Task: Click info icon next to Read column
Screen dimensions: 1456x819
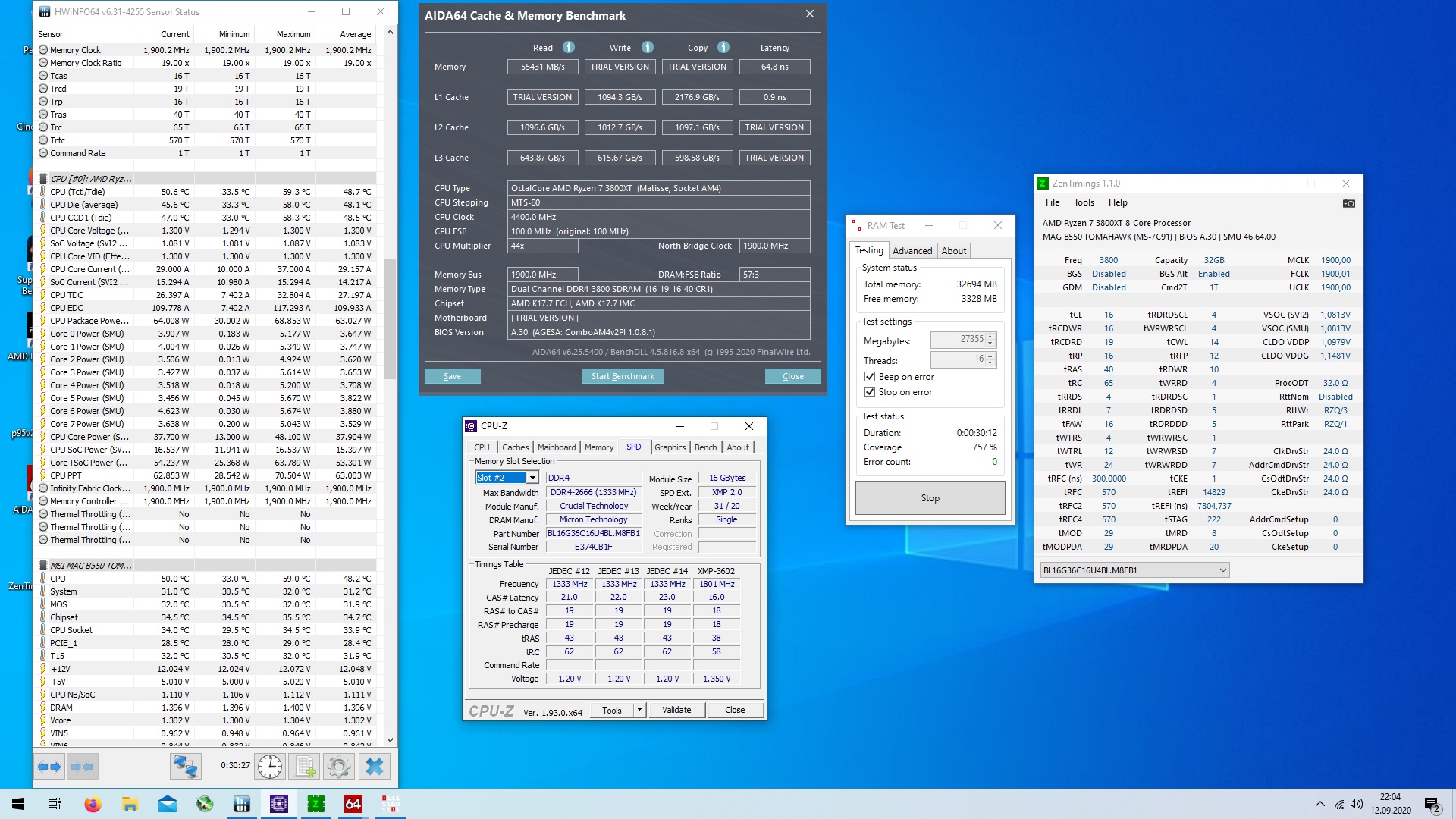Action: [x=569, y=47]
